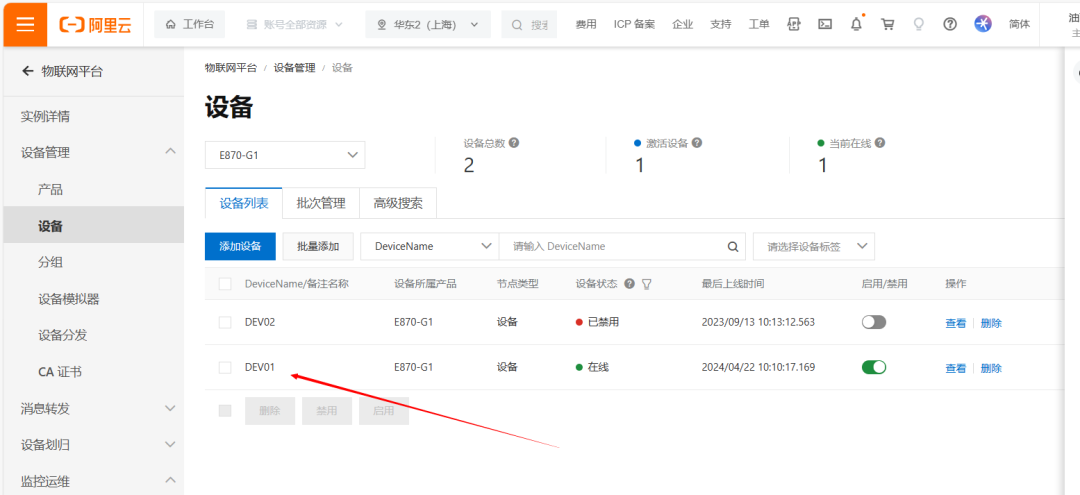Open the help question mark icon

pyautogui.click(x=950, y=24)
